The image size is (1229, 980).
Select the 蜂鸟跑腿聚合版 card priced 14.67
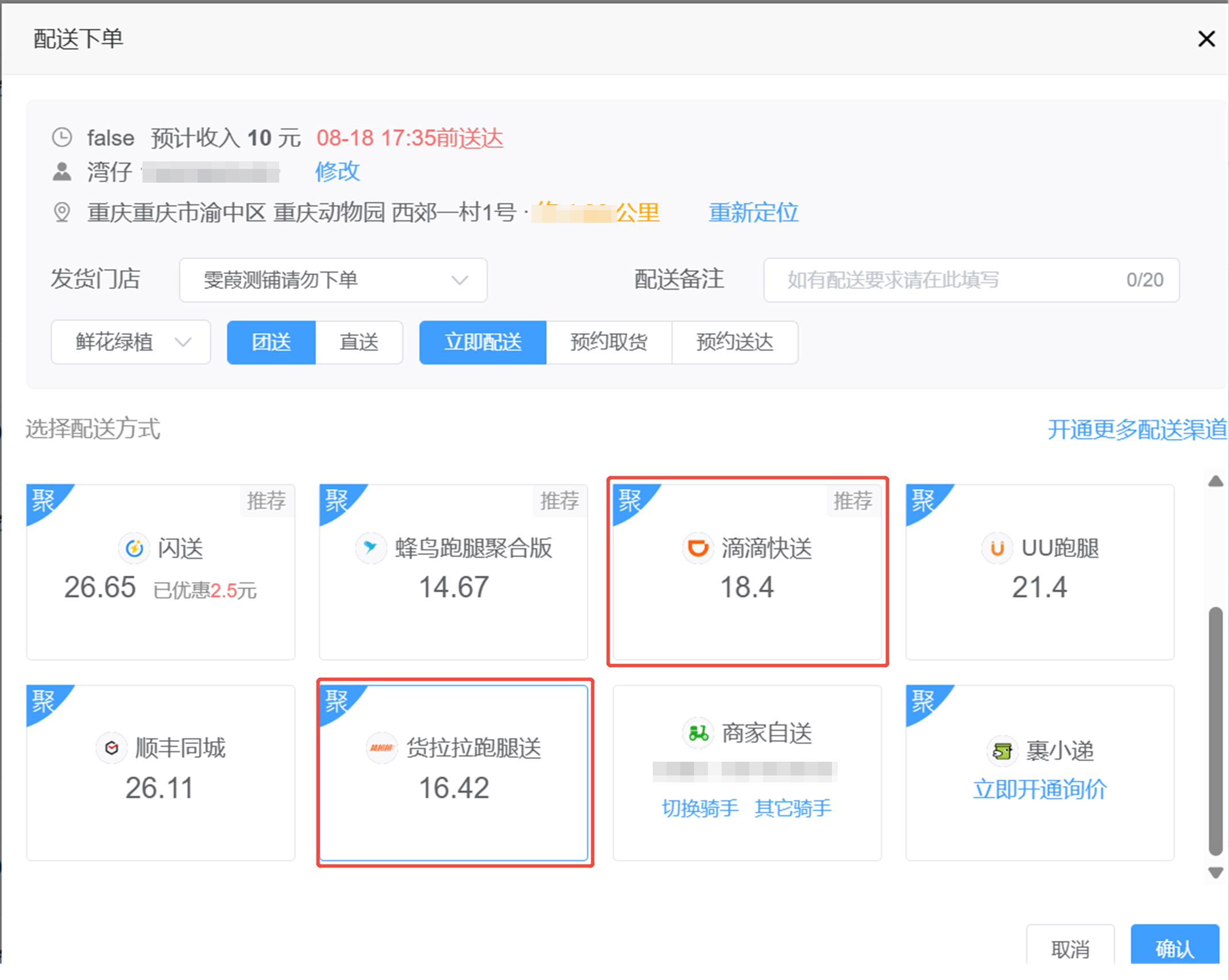[453, 572]
